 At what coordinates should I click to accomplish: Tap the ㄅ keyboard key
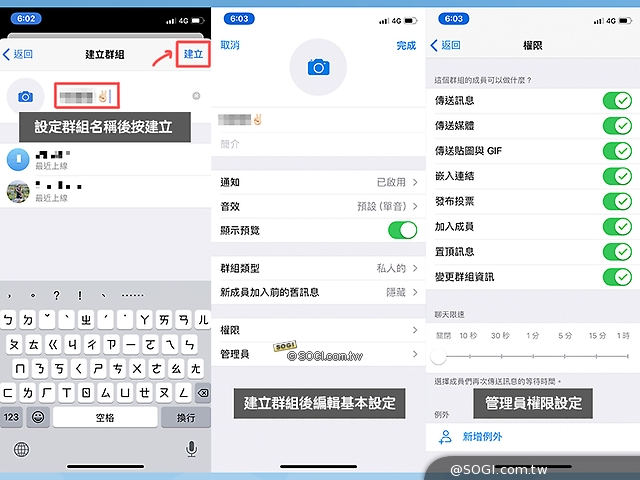coord(8,320)
